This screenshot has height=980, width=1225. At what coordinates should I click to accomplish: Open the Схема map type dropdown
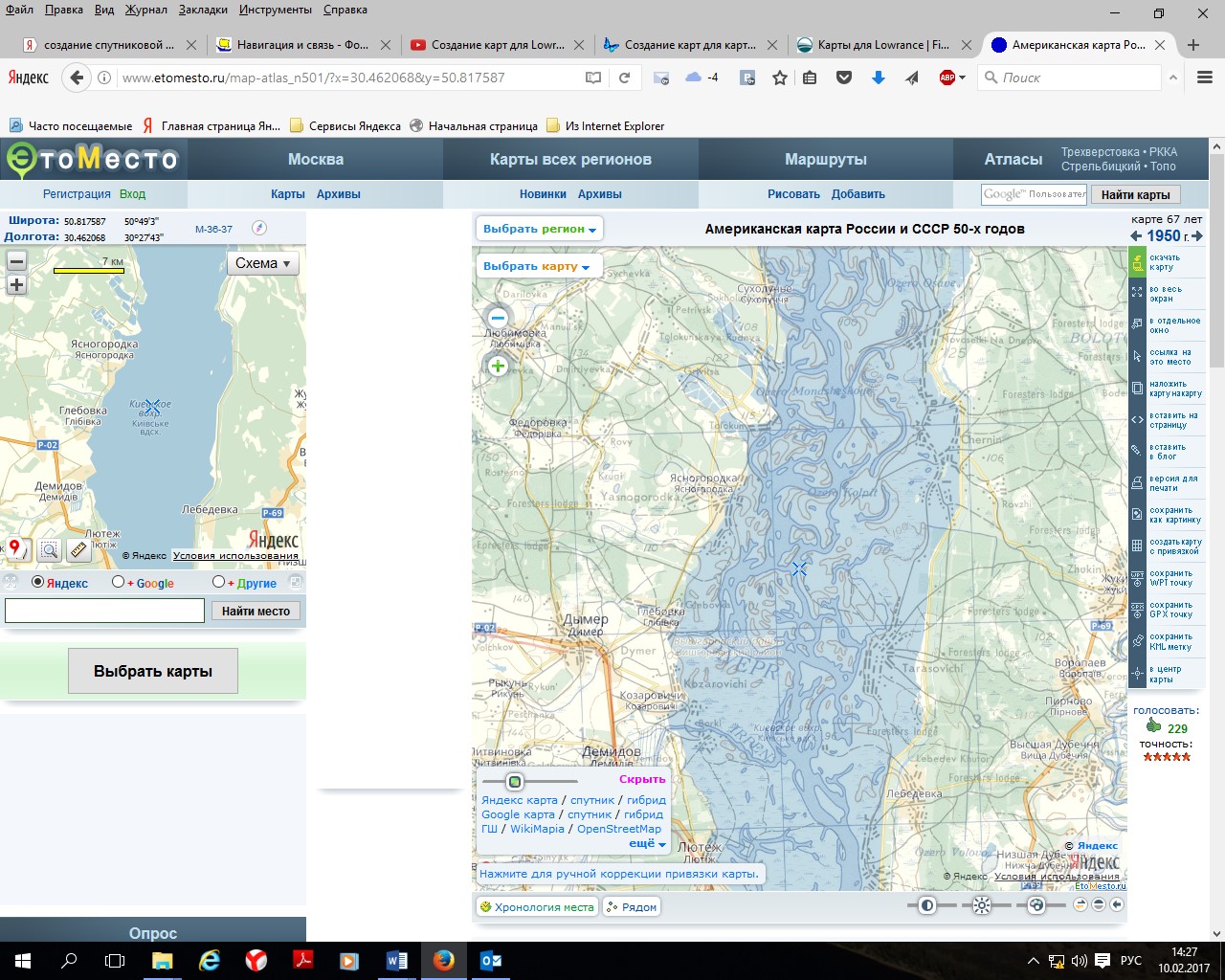click(x=262, y=263)
